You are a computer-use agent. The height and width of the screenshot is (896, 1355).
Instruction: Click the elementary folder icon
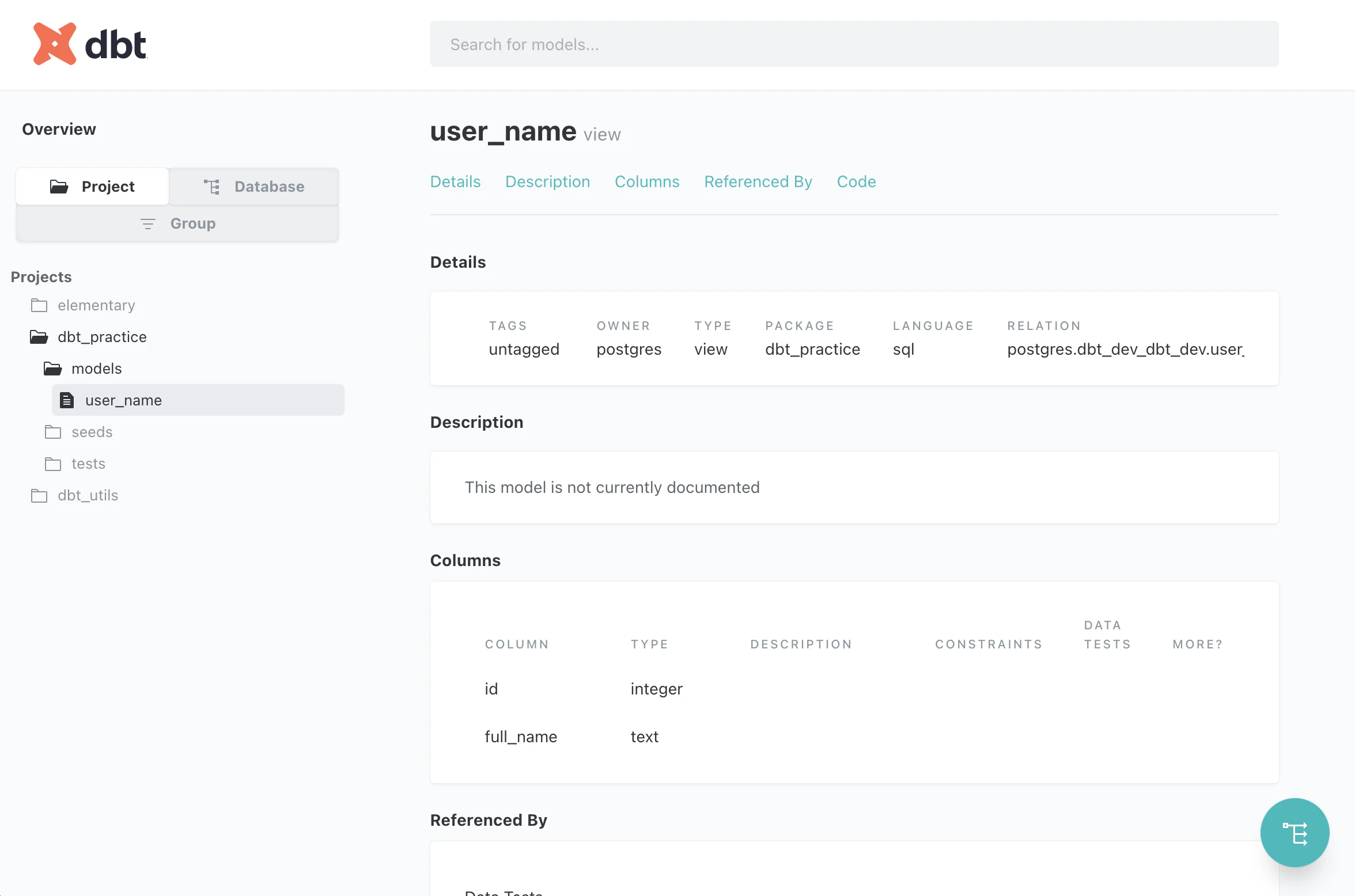pos(39,305)
